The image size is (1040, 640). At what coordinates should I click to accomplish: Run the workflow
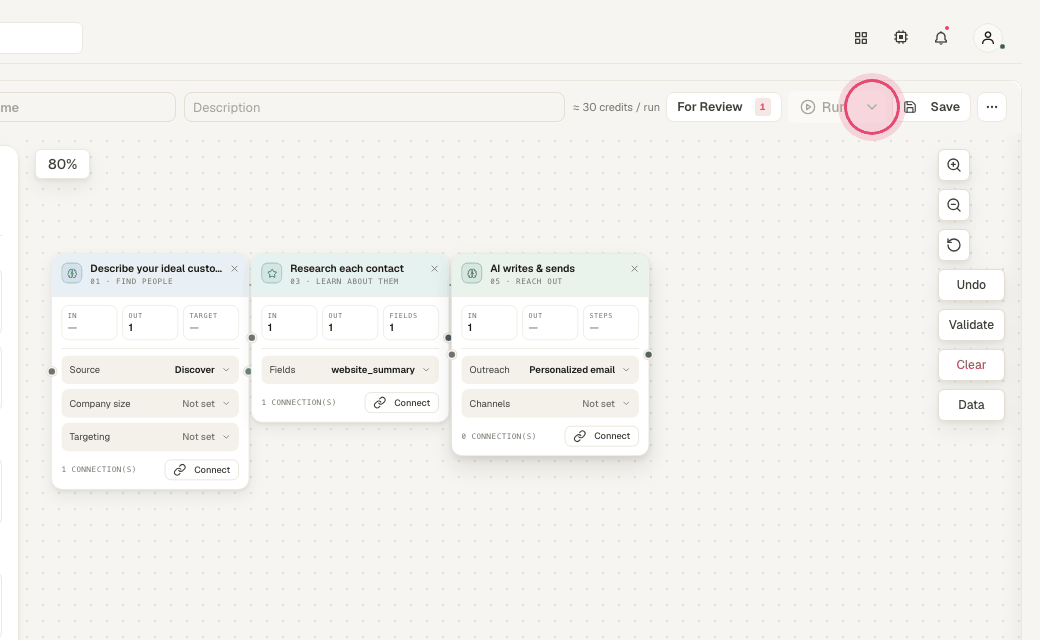coord(822,107)
